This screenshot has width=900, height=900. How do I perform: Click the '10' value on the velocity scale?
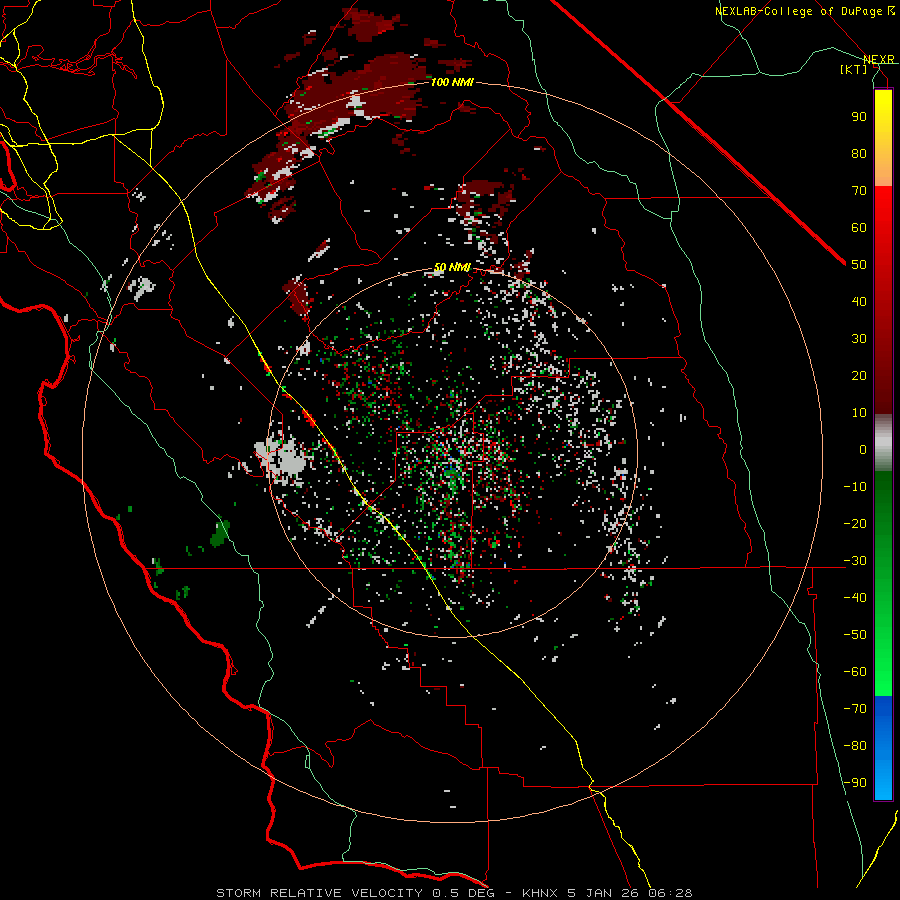(x=859, y=413)
